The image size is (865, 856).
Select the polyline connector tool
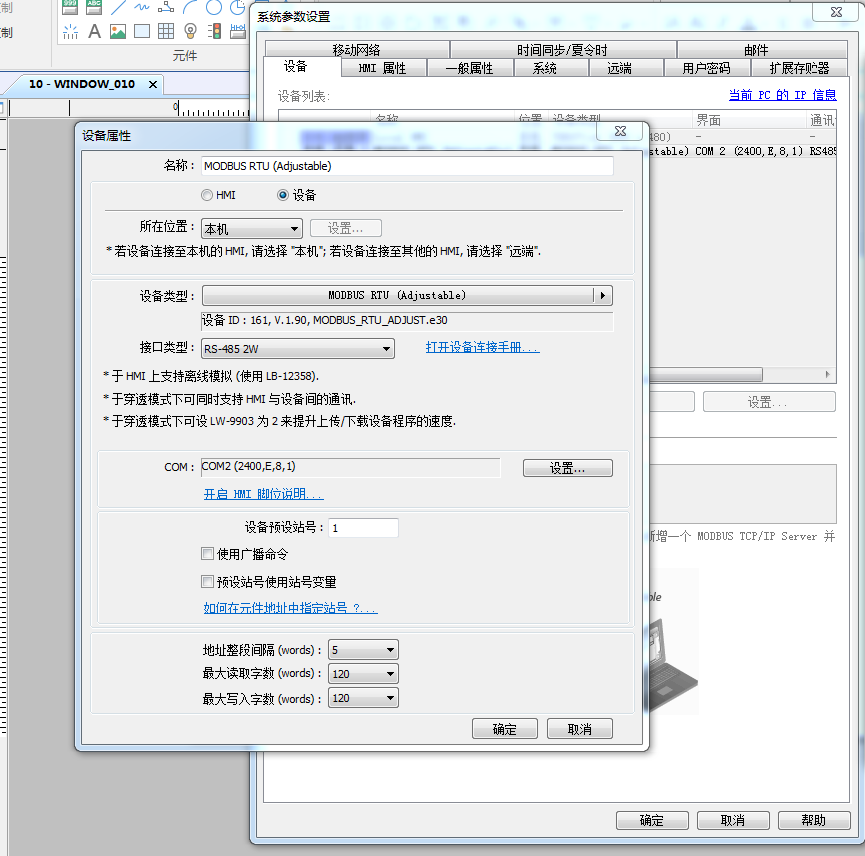point(166,7)
